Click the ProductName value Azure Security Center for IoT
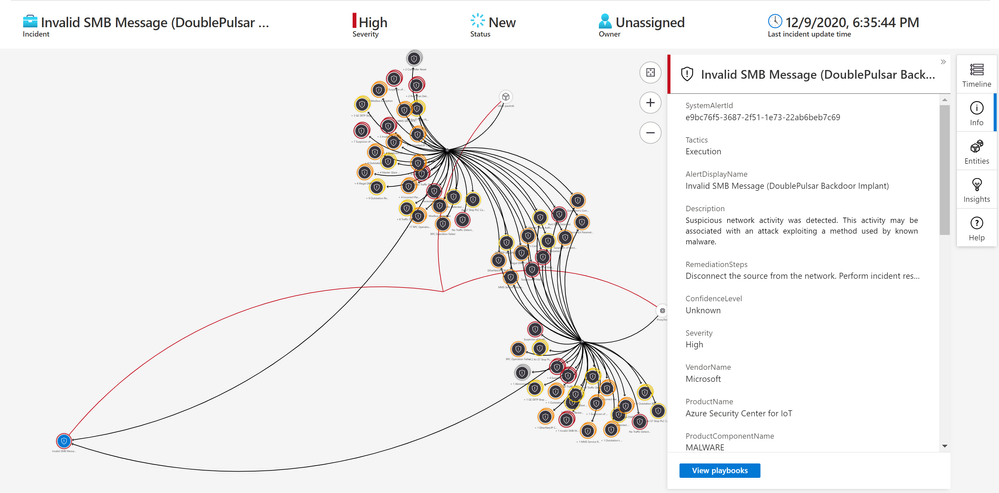This screenshot has height=493, width=999. pyautogui.click(x=739, y=413)
